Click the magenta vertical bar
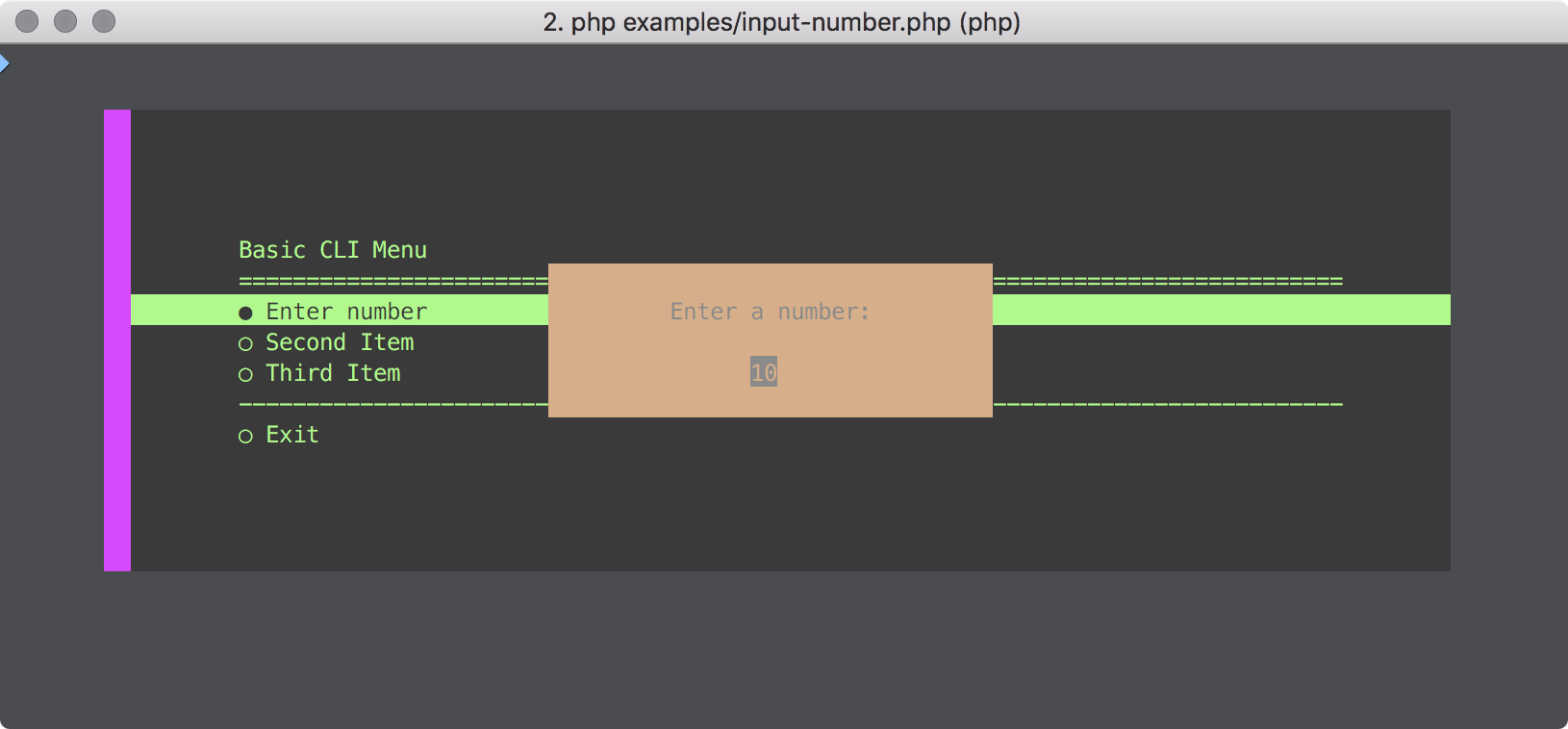Image resolution: width=1568 pixels, height=729 pixels. [x=117, y=339]
